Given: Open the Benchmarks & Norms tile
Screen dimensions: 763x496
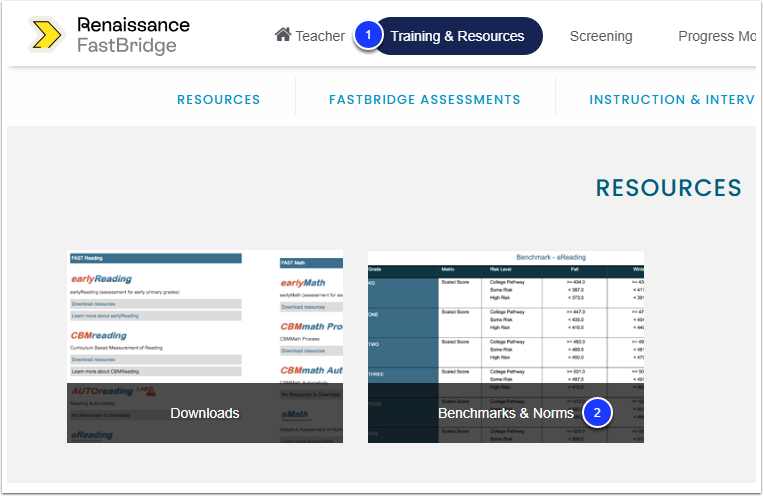Looking at the screenshot, I should pos(506,347).
